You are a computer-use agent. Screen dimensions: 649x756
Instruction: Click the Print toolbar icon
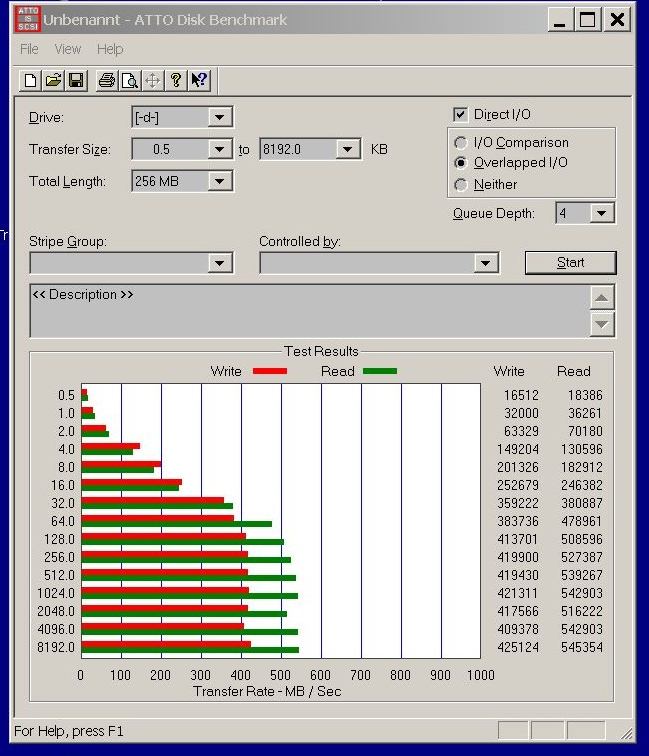coord(107,80)
